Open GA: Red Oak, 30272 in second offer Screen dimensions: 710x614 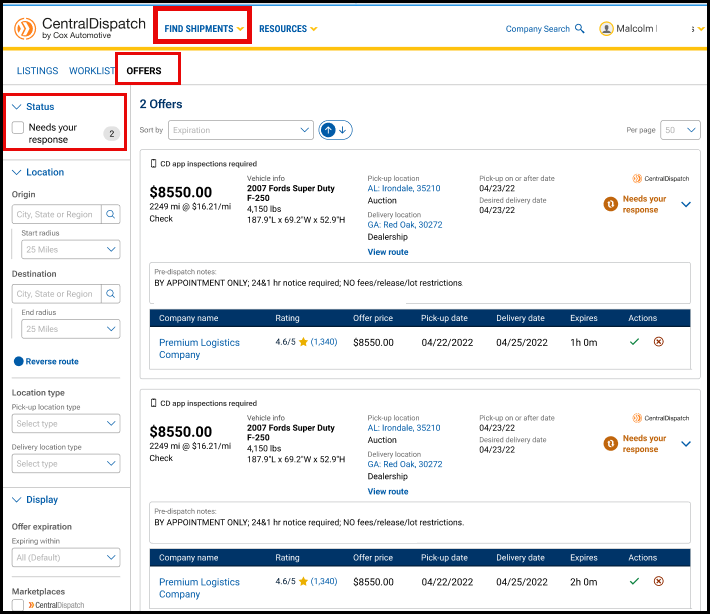(x=405, y=464)
